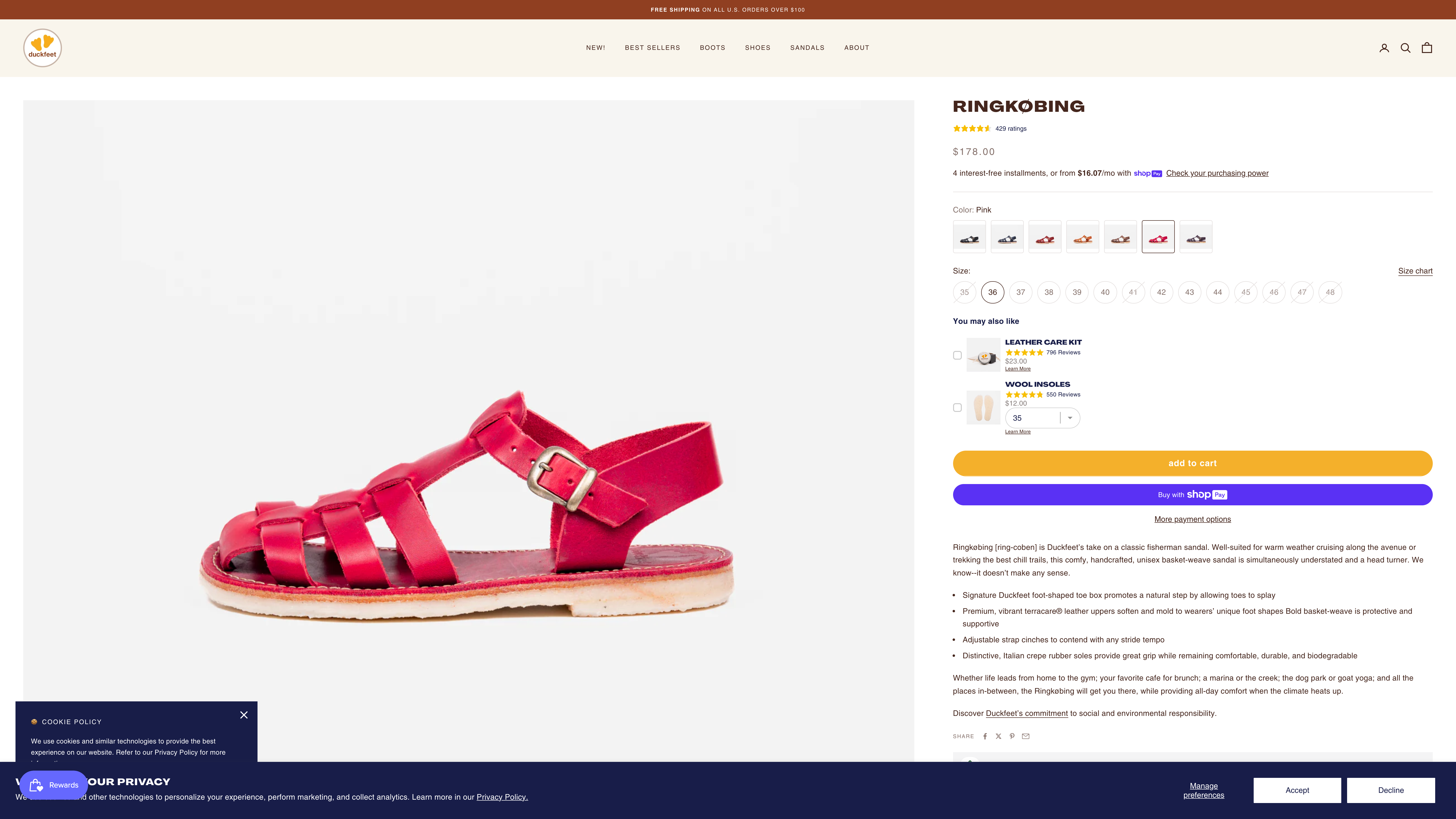
Task: Select the brown sandal color swatch
Action: (x=1121, y=237)
